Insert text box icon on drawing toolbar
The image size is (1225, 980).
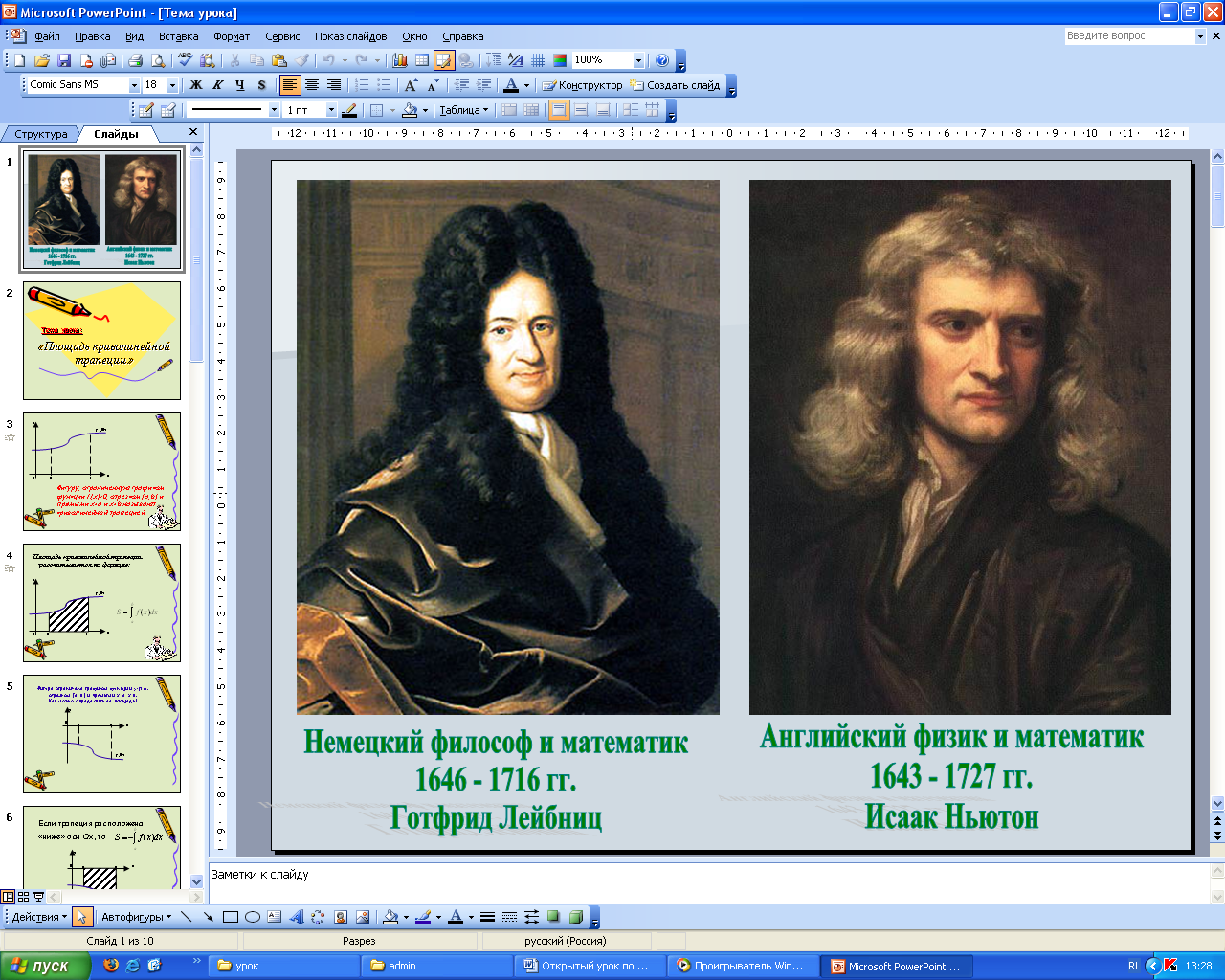tap(275, 917)
